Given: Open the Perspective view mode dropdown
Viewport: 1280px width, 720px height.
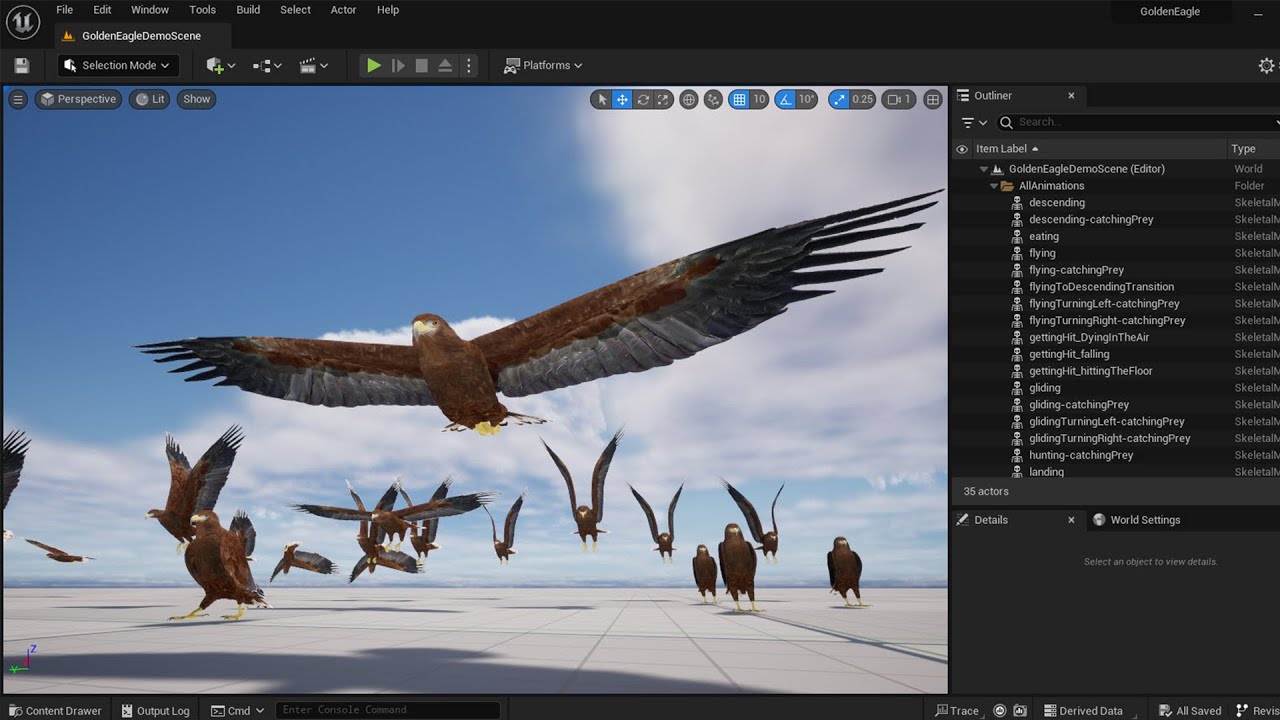Looking at the screenshot, I should (78, 99).
